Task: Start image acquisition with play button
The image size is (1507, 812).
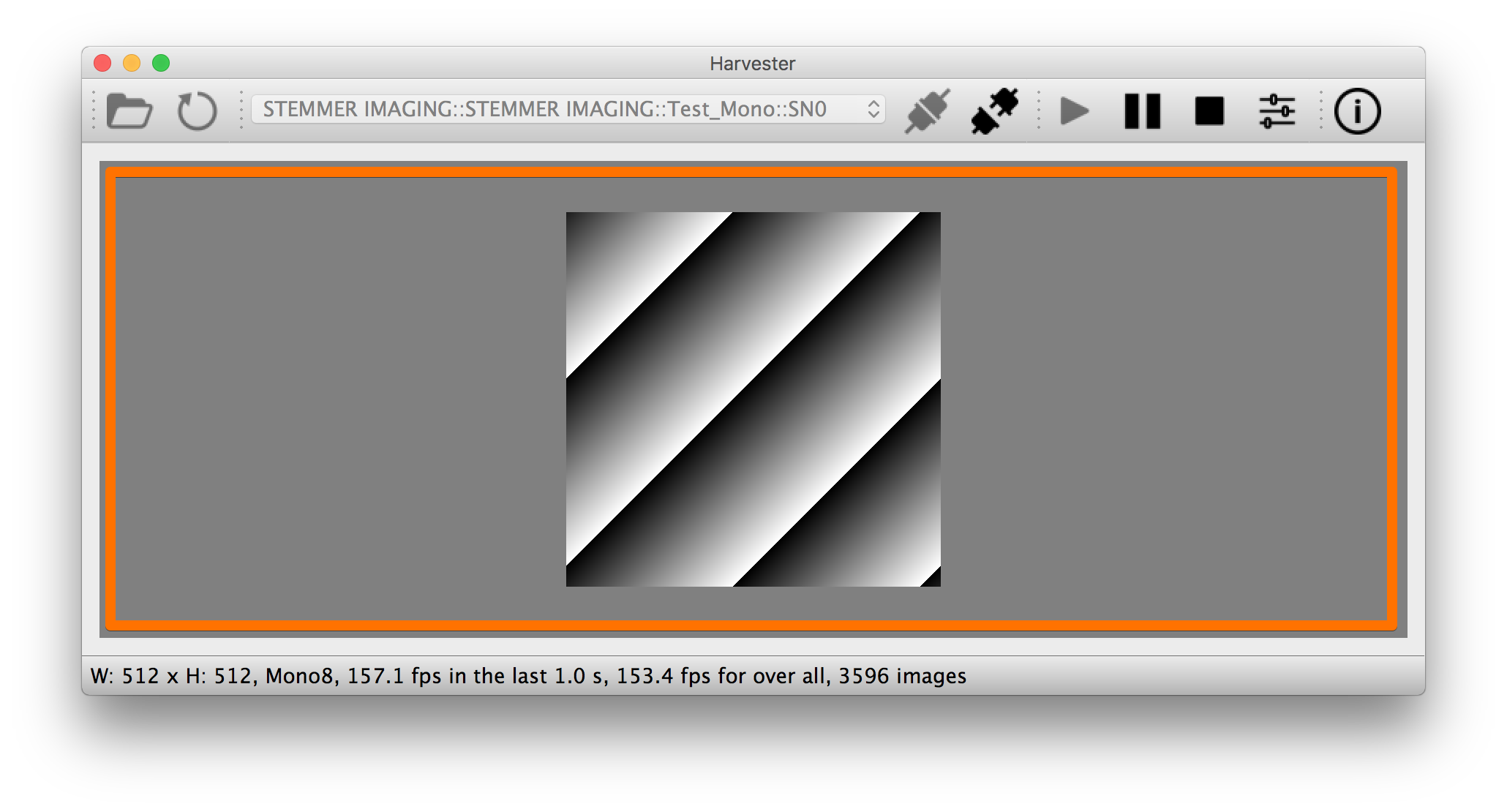Action: 1075,111
